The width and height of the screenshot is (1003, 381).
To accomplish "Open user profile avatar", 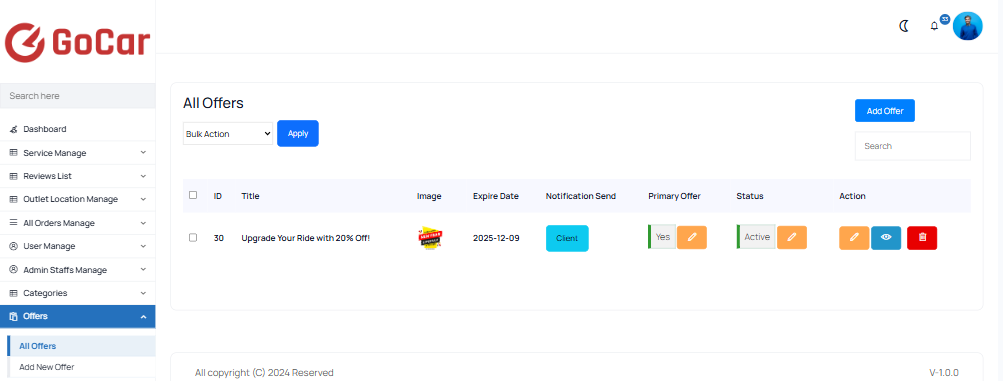I will coord(967,26).
